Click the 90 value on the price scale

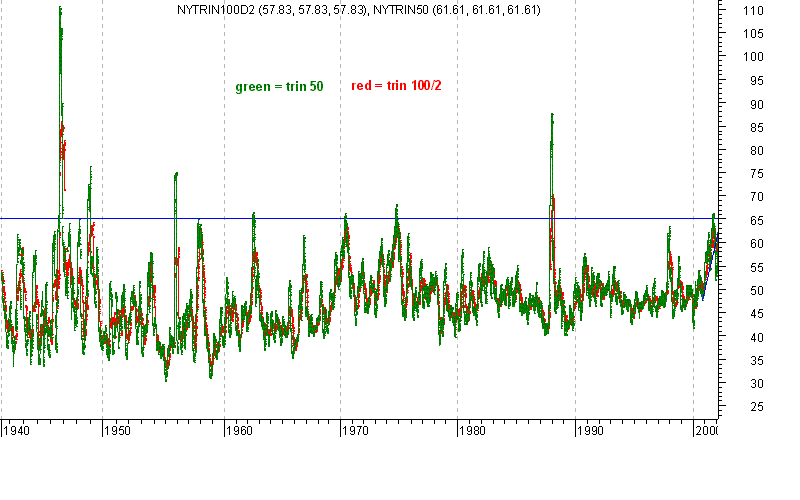(757, 105)
